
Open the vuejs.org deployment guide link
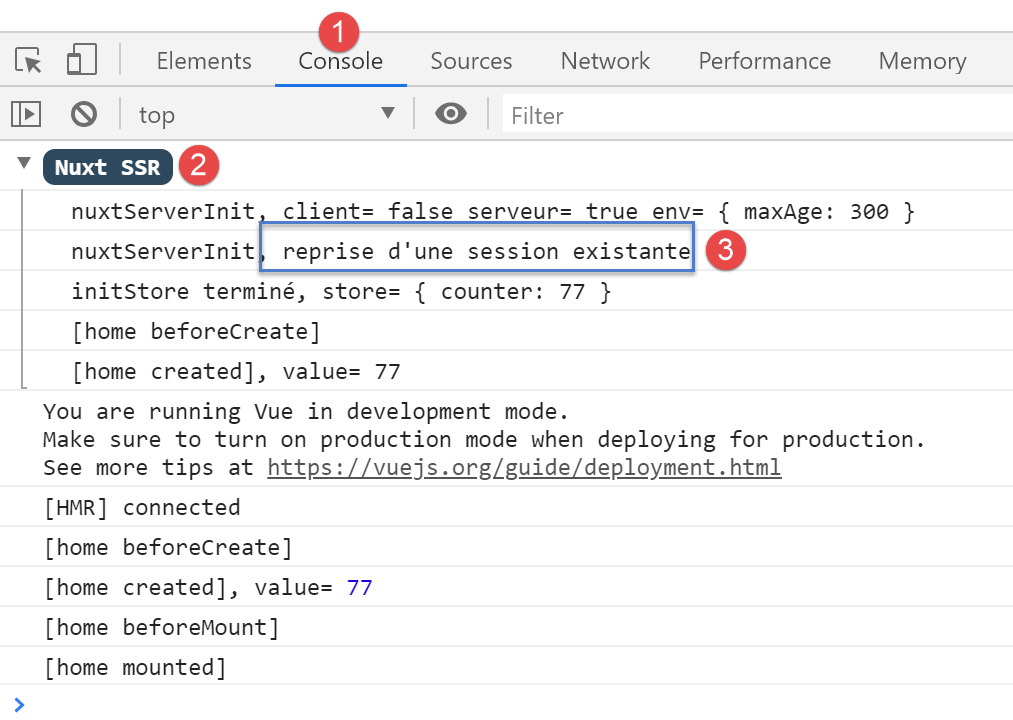click(524, 467)
